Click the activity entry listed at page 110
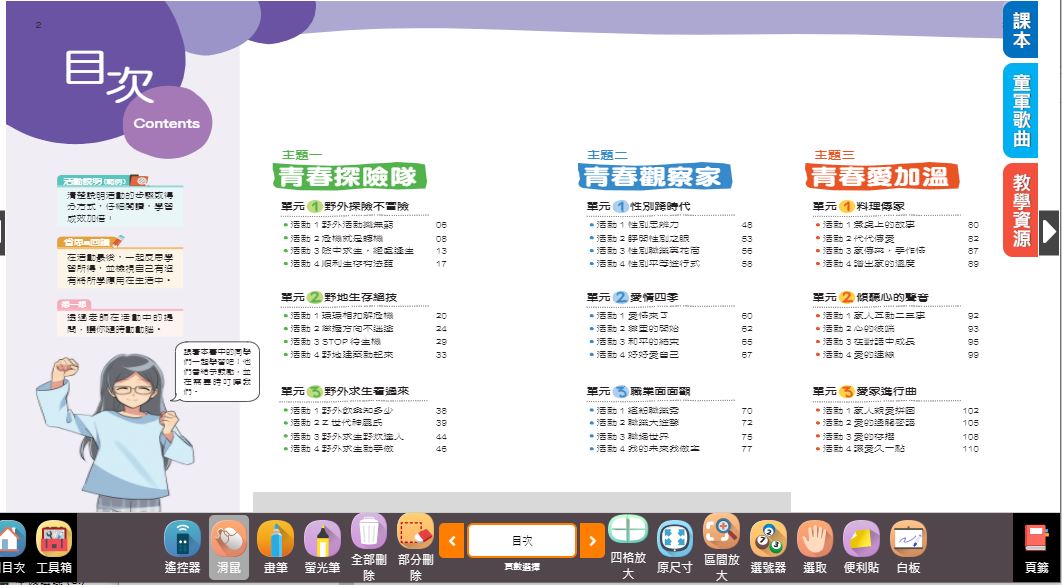1062x585 pixels. point(897,448)
